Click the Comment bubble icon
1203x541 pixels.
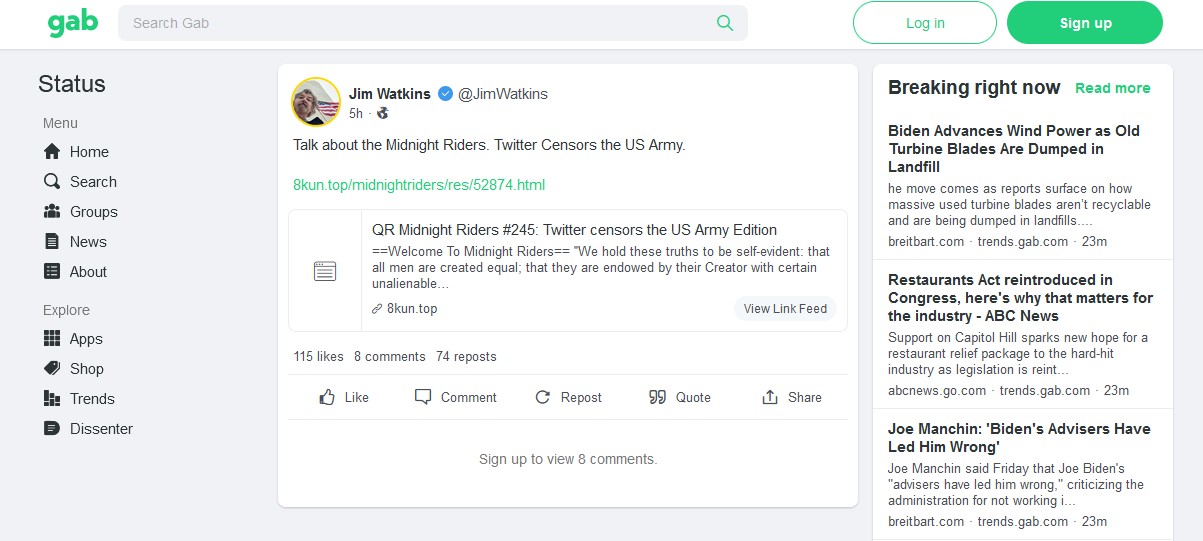click(423, 397)
